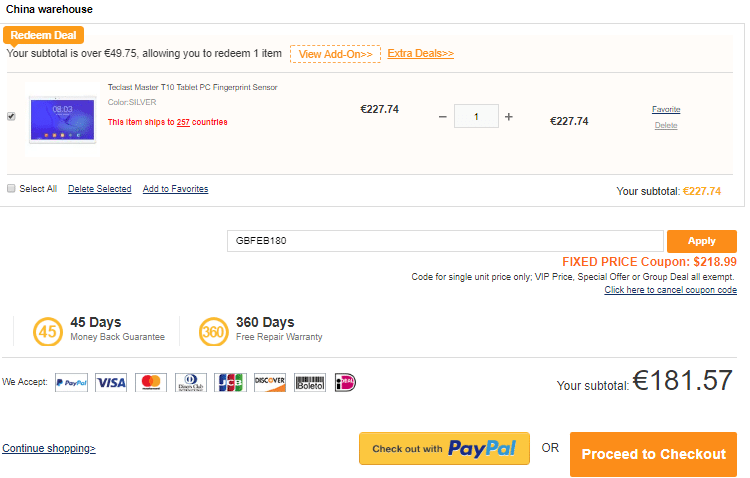Click the Discover card icon

270,382
